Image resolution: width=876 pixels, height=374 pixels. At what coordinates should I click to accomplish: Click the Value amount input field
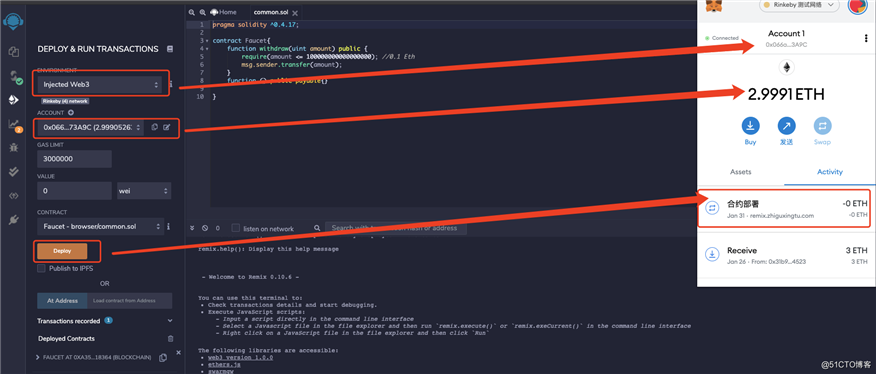tap(74, 191)
